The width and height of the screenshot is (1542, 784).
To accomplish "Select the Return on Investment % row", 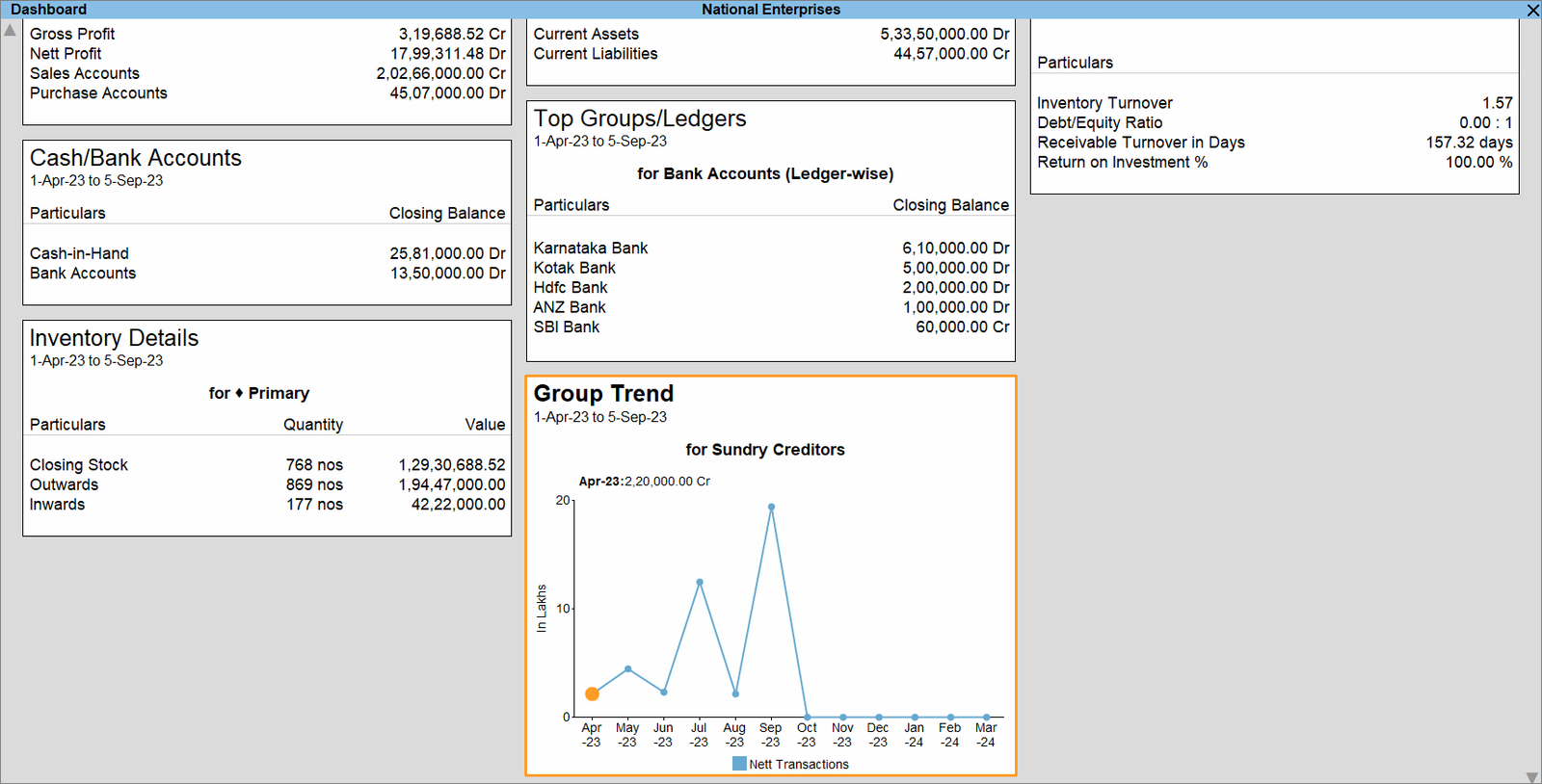I will pos(1274,162).
